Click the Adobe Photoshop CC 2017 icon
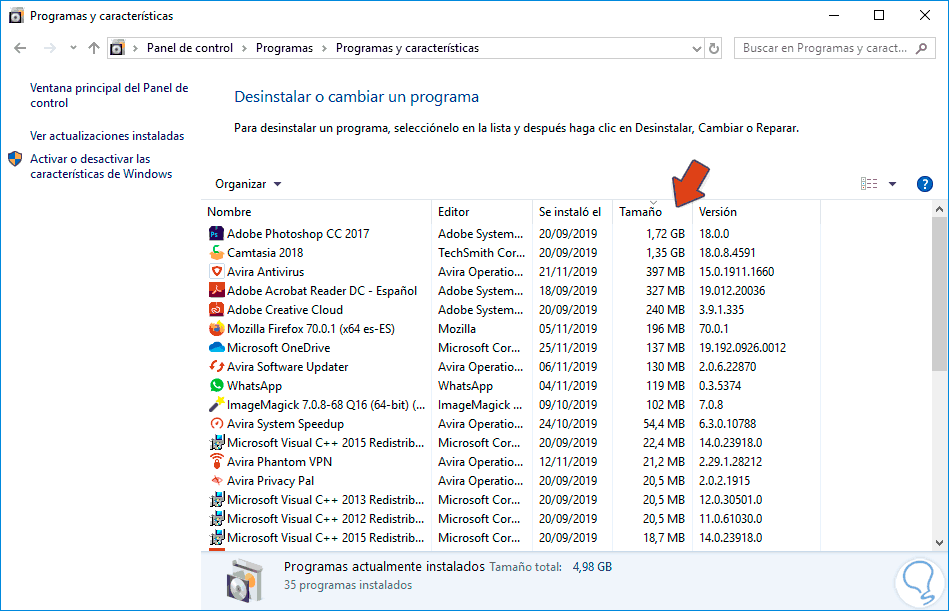Image resolution: width=949 pixels, height=611 pixels. click(216, 234)
